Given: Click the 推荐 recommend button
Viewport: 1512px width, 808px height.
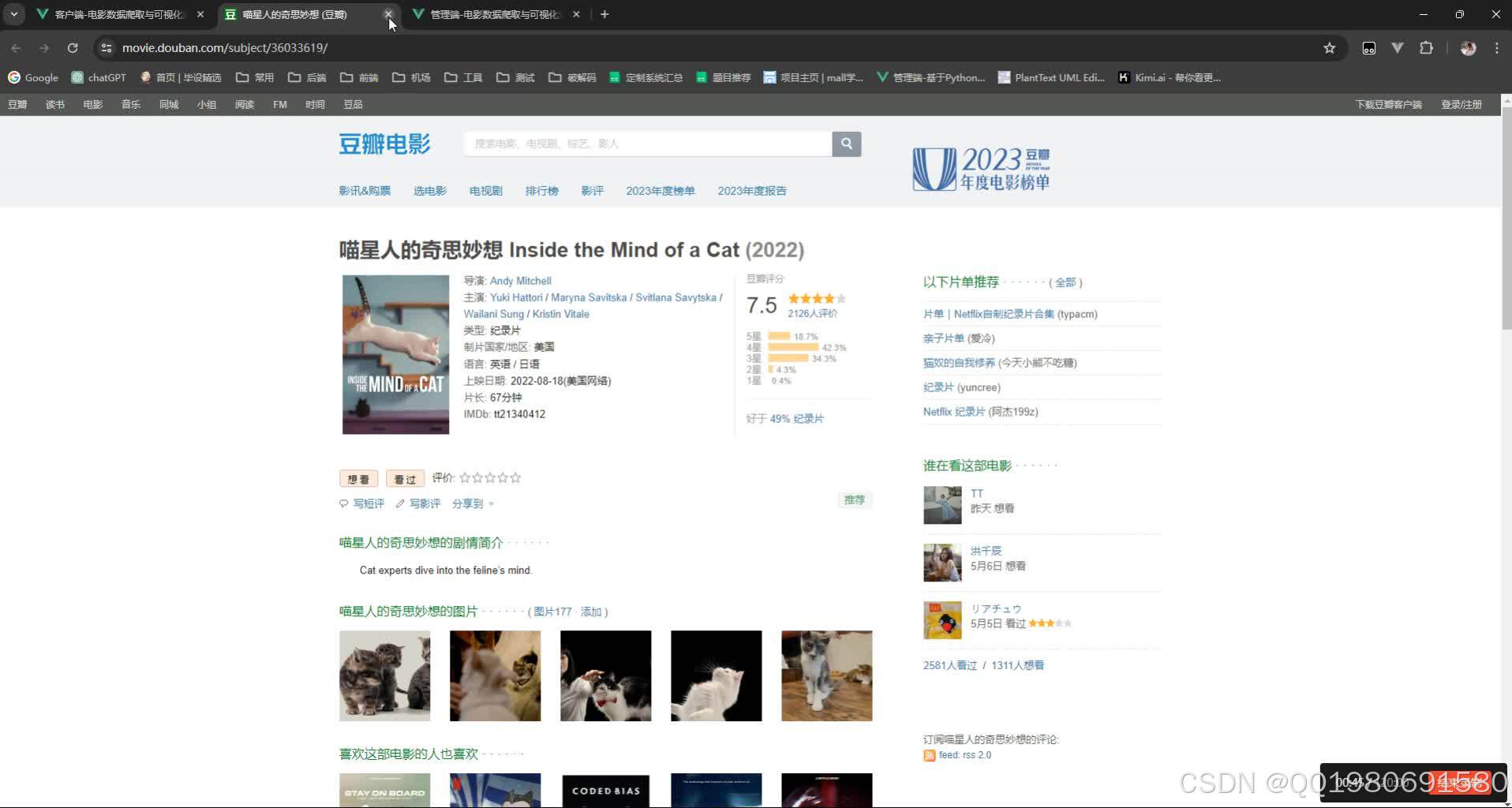Looking at the screenshot, I should tap(854, 499).
